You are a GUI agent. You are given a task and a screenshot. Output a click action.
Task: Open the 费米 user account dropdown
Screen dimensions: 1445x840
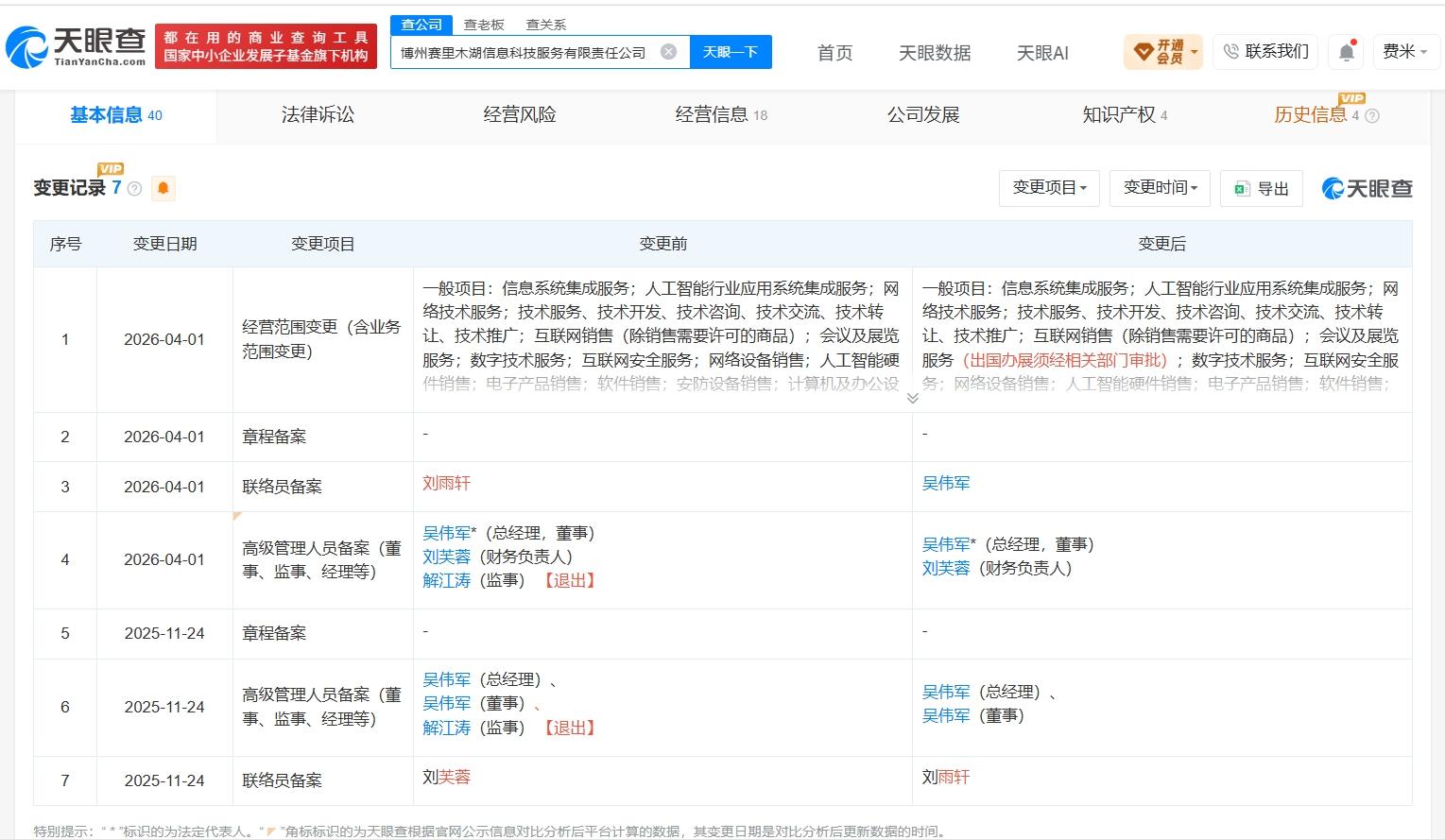point(1405,52)
